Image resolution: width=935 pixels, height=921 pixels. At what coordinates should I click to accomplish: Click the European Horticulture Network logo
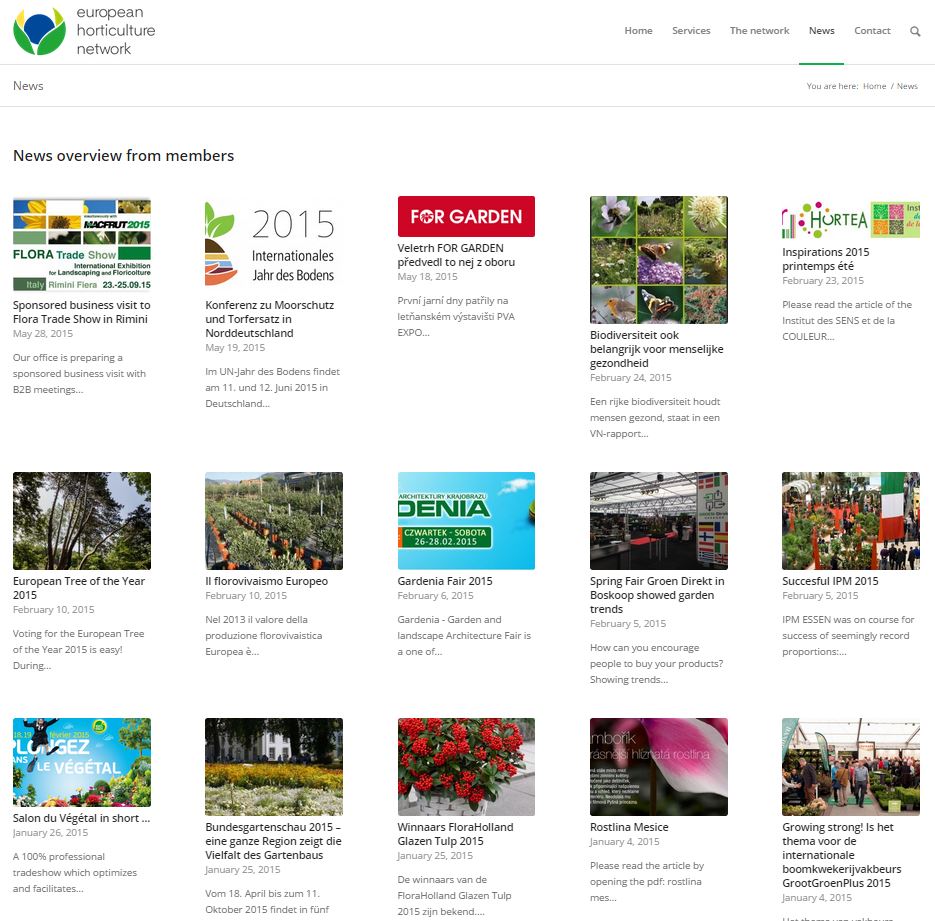[84, 31]
